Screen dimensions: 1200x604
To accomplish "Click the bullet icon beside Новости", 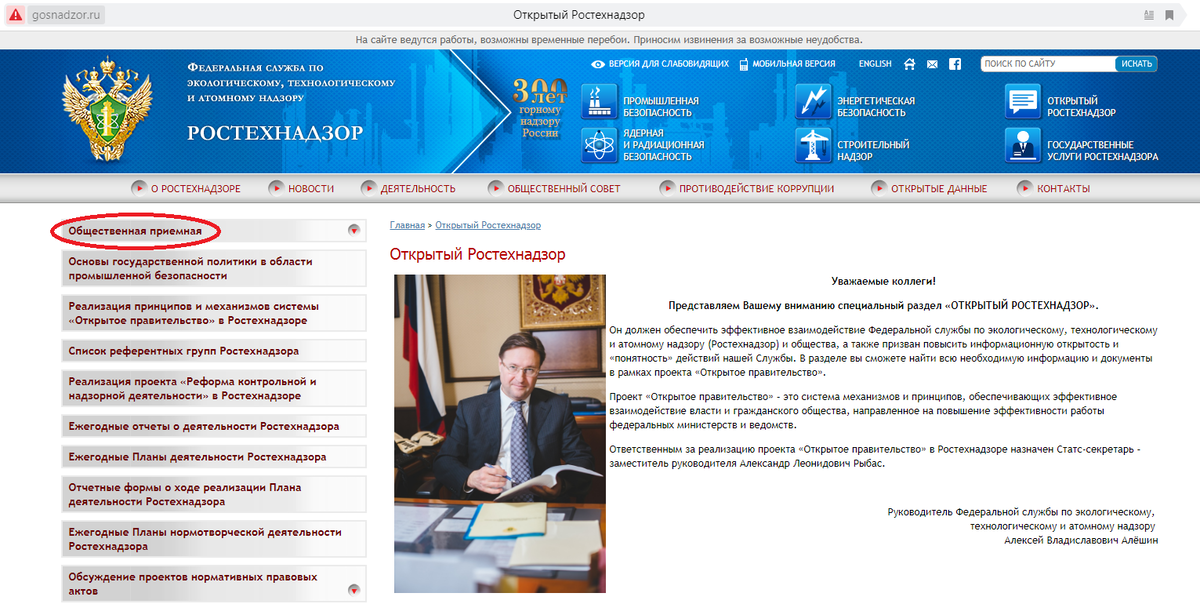I will [x=276, y=188].
